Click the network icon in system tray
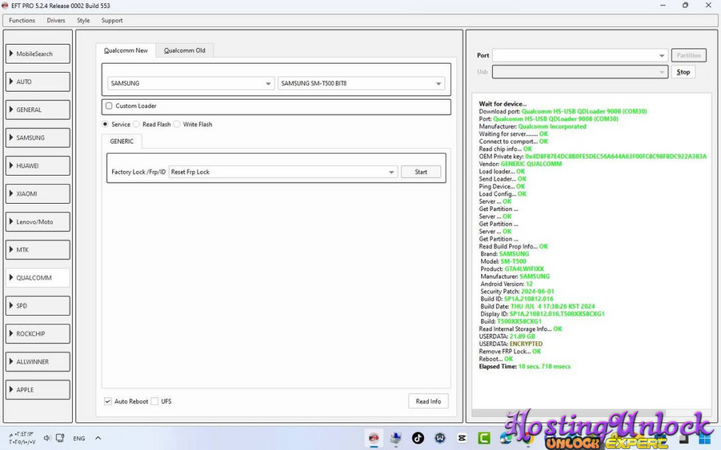This screenshot has height=450, width=721. [x=61, y=438]
